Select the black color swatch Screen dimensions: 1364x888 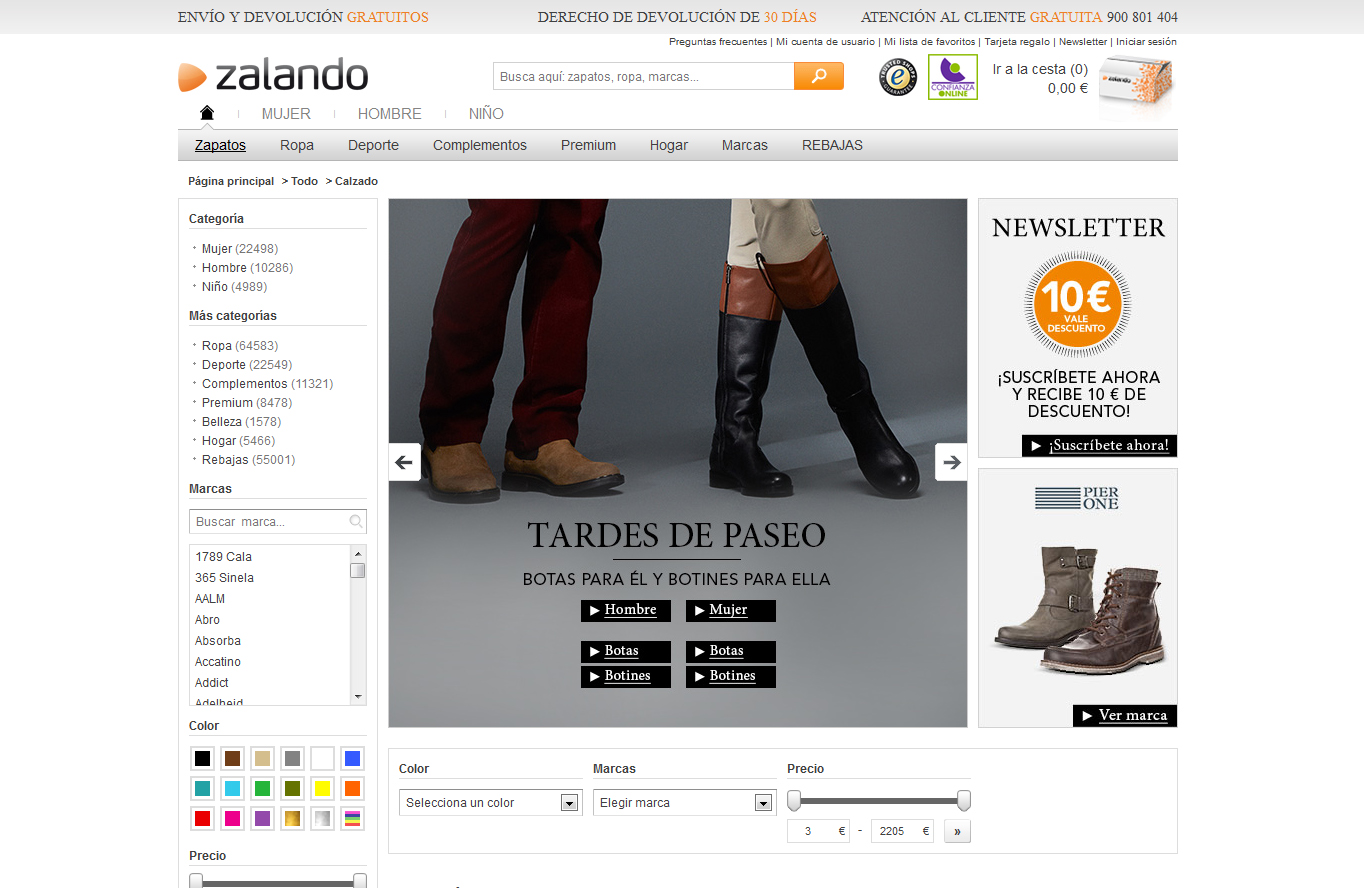click(x=203, y=758)
